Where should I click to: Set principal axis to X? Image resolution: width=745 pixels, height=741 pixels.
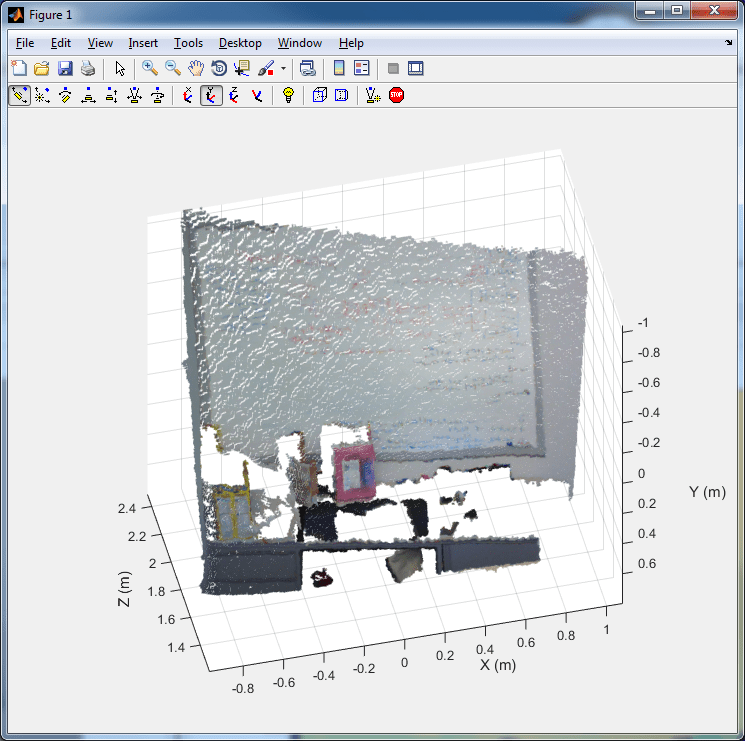188,95
